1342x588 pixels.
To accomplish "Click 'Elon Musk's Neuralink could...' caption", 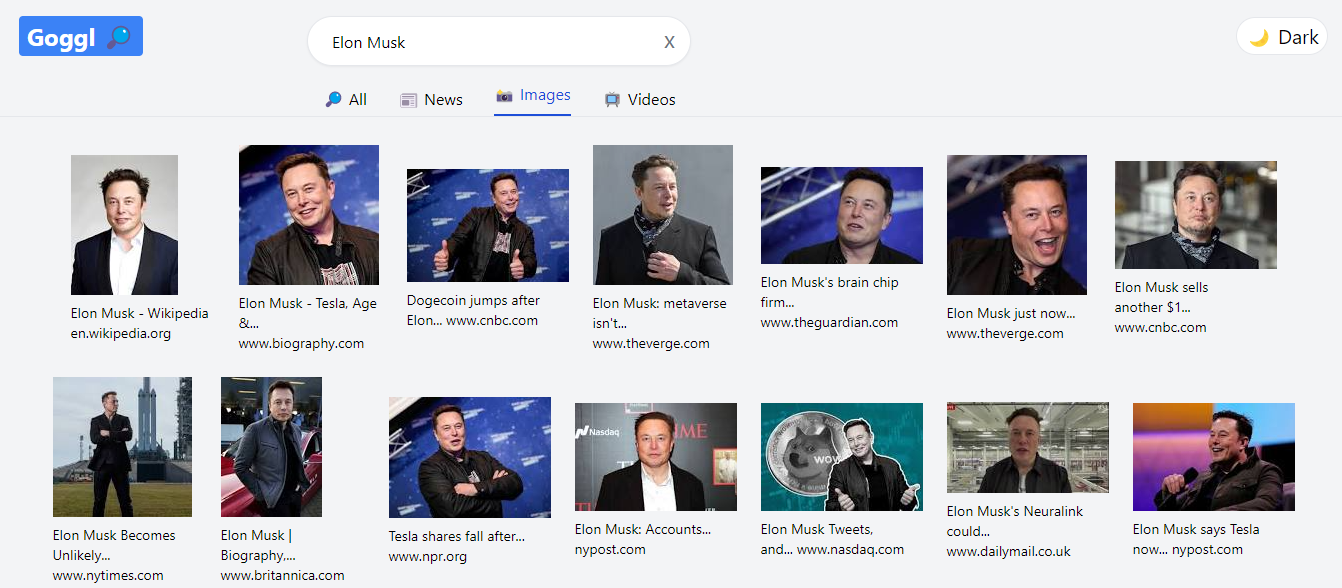I will (x=1015, y=521).
